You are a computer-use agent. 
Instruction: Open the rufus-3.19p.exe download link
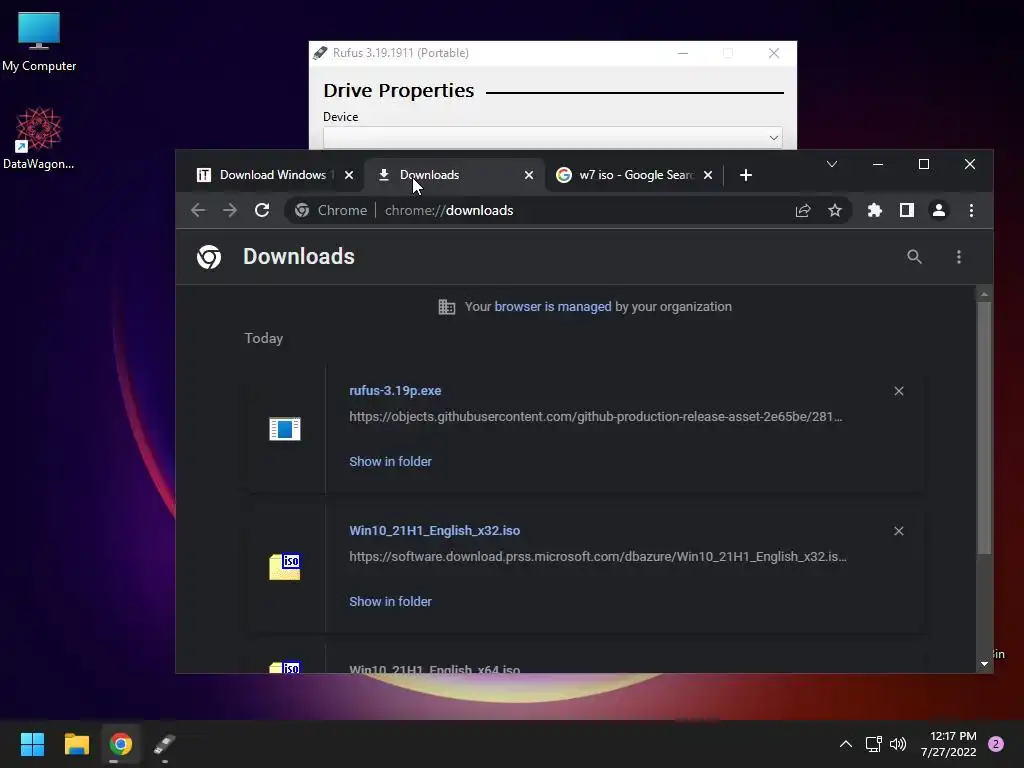[x=395, y=391]
